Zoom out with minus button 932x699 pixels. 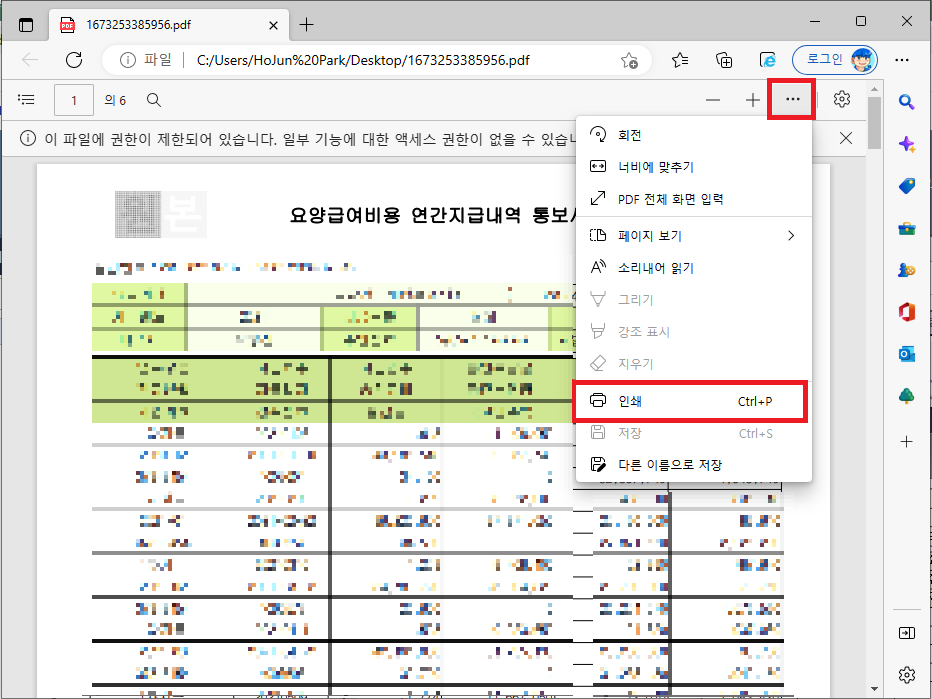click(x=713, y=100)
